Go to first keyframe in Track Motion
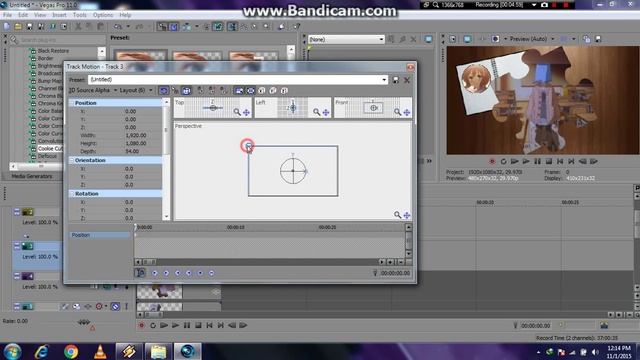Image resolution: width=640 pixels, height=360 pixels. [x=155, y=273]
